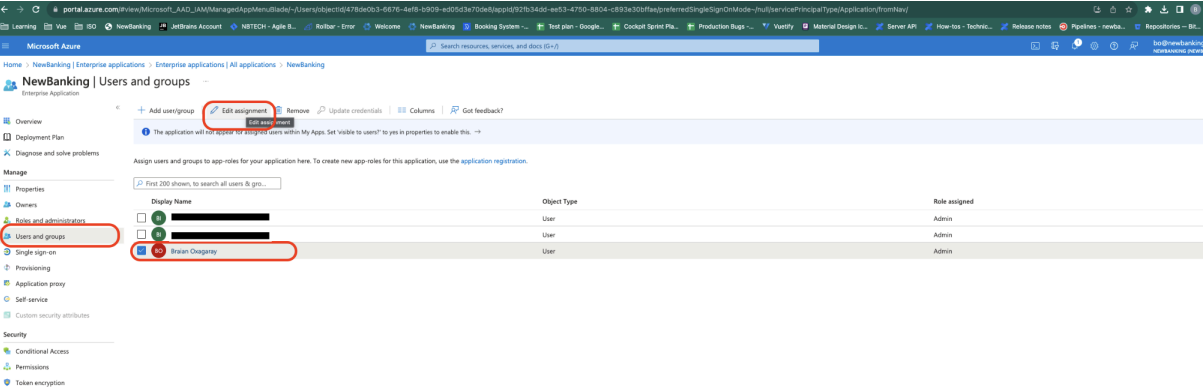Open Conditional Access under Security
1204x390 pixels.
[42, 351]
